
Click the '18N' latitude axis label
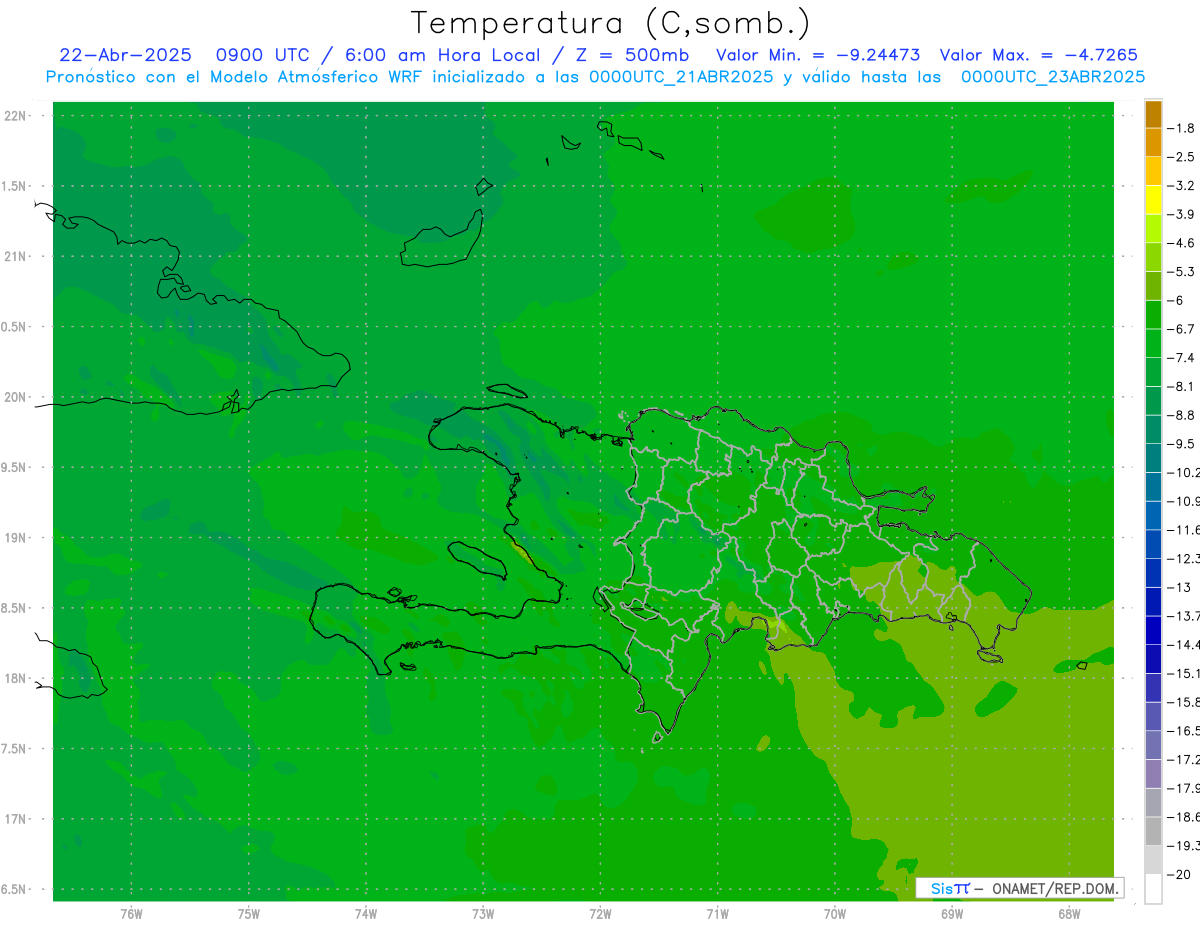click(x=15, y=679)
